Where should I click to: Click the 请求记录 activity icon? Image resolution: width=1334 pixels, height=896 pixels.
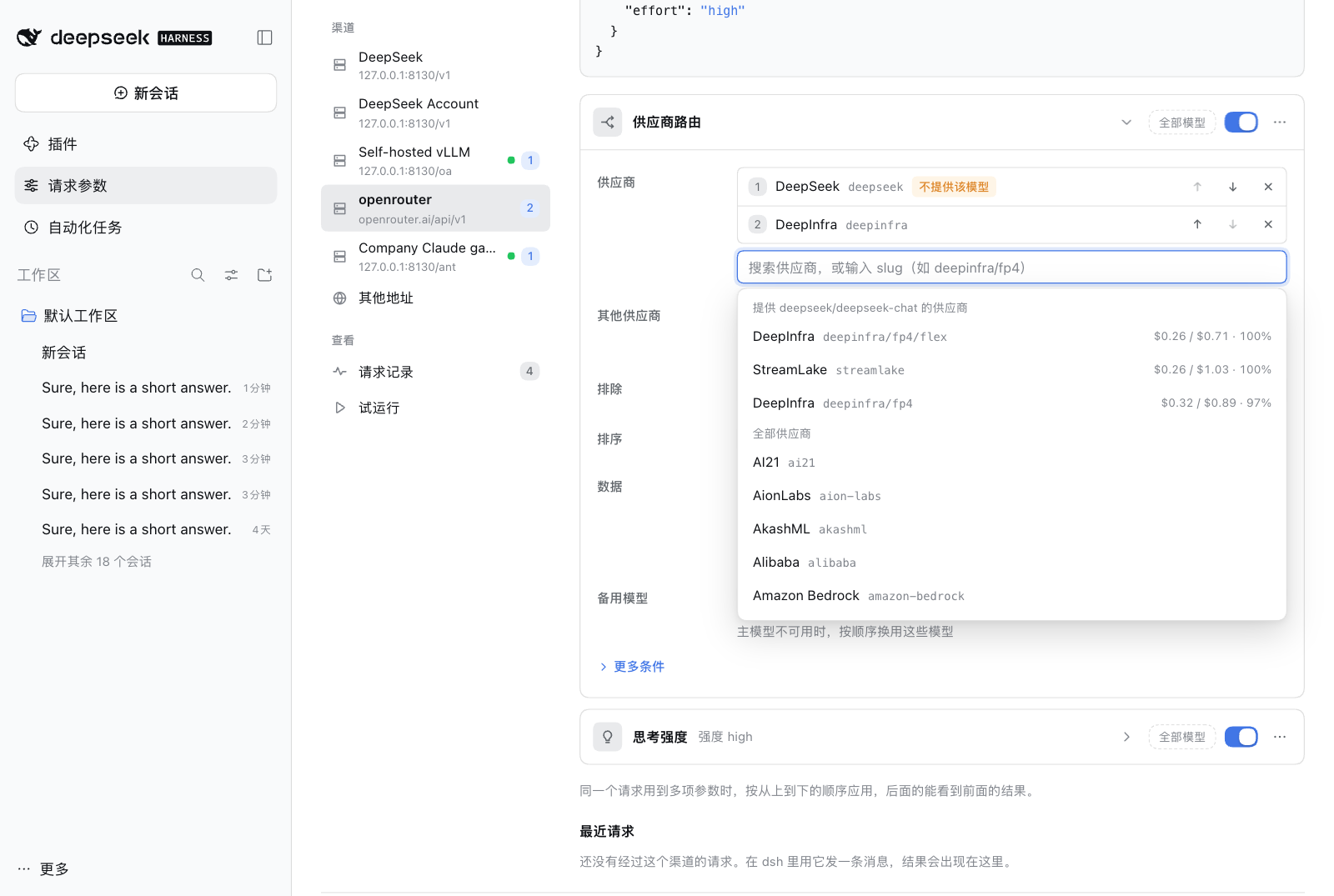(x=340, y=372)
